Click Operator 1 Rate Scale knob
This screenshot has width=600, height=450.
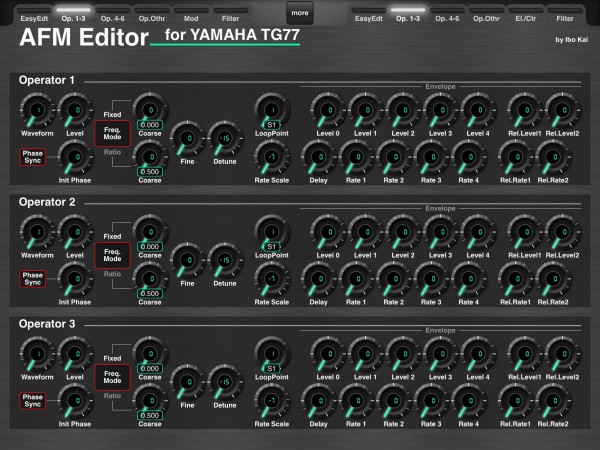pos(272,157)
